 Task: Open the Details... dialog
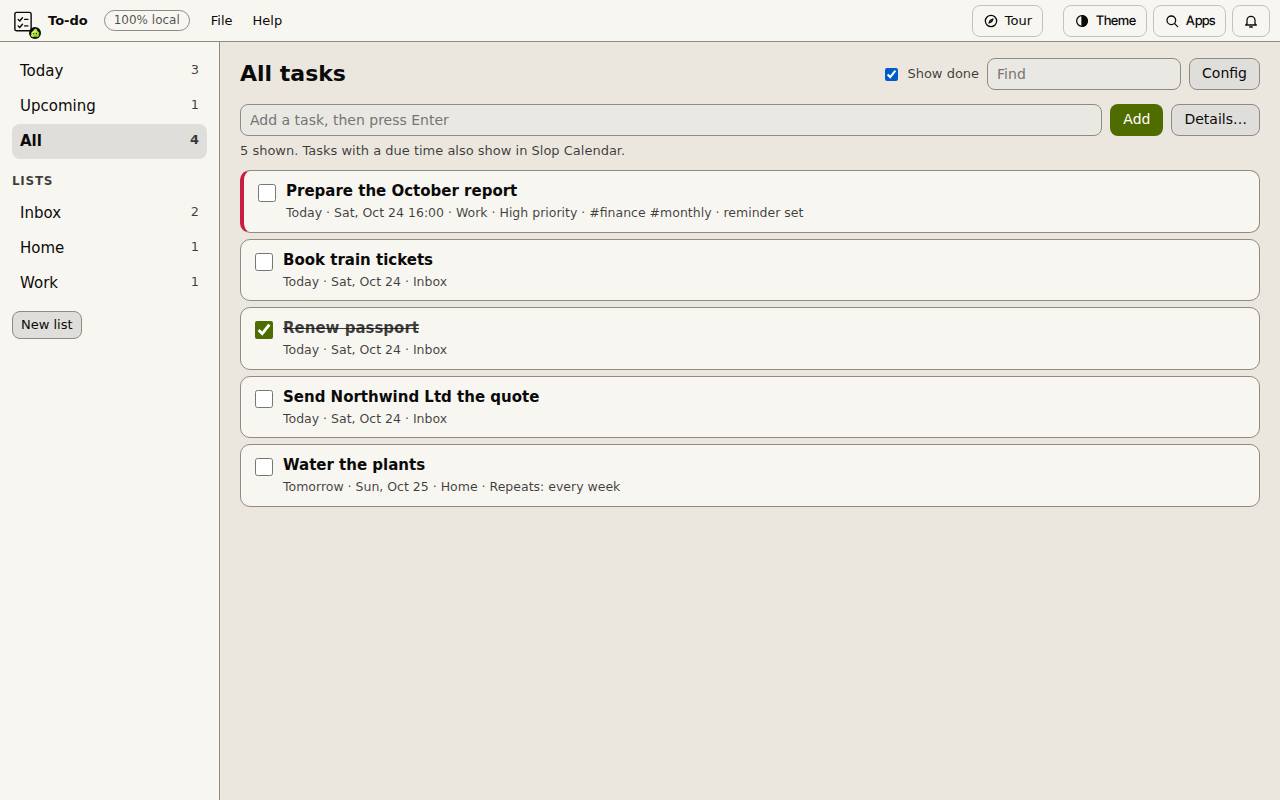[x=1215, y=120]
